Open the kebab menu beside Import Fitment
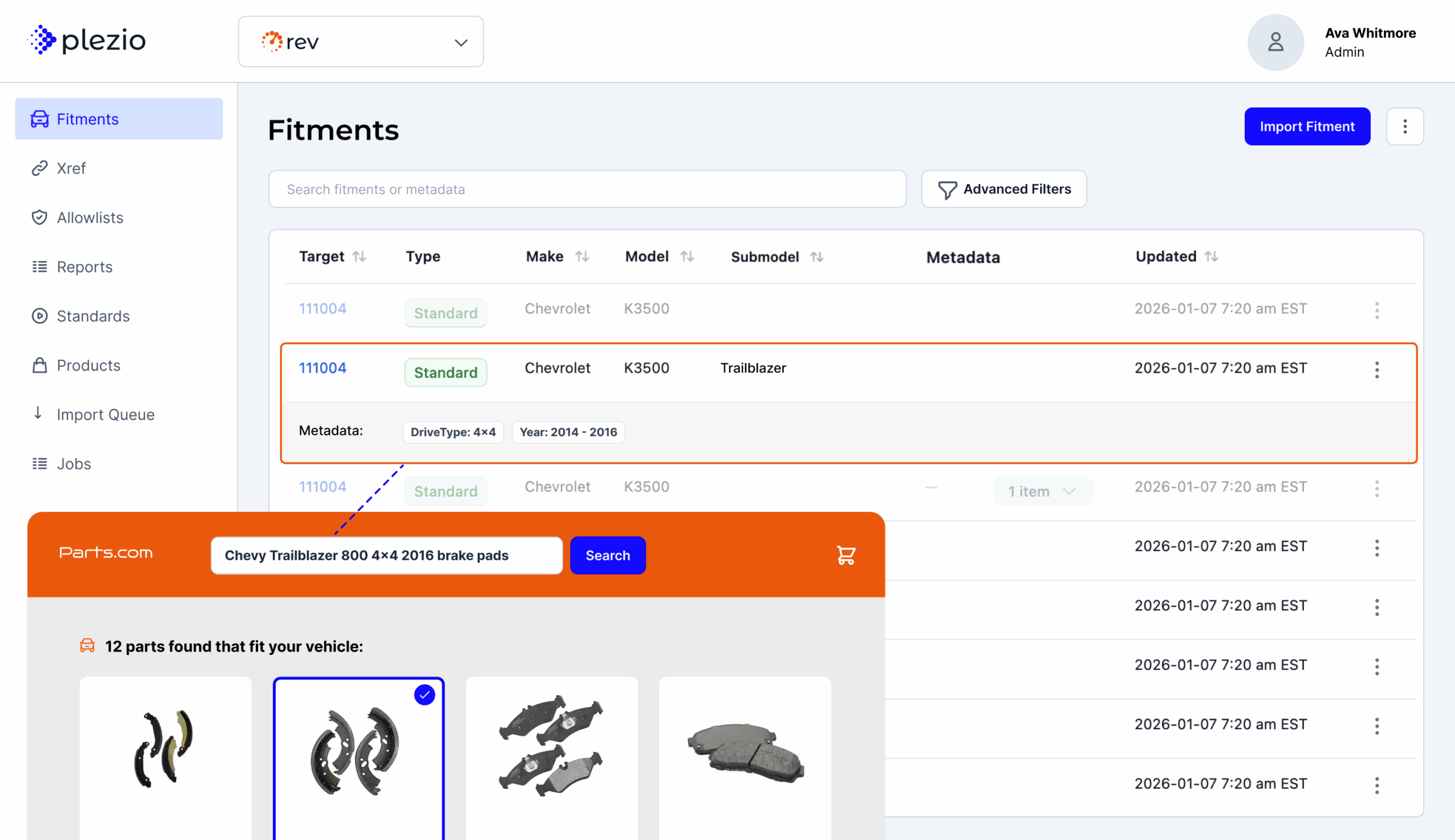This screenshot has width=1455, height=840. click(1405, 126)
